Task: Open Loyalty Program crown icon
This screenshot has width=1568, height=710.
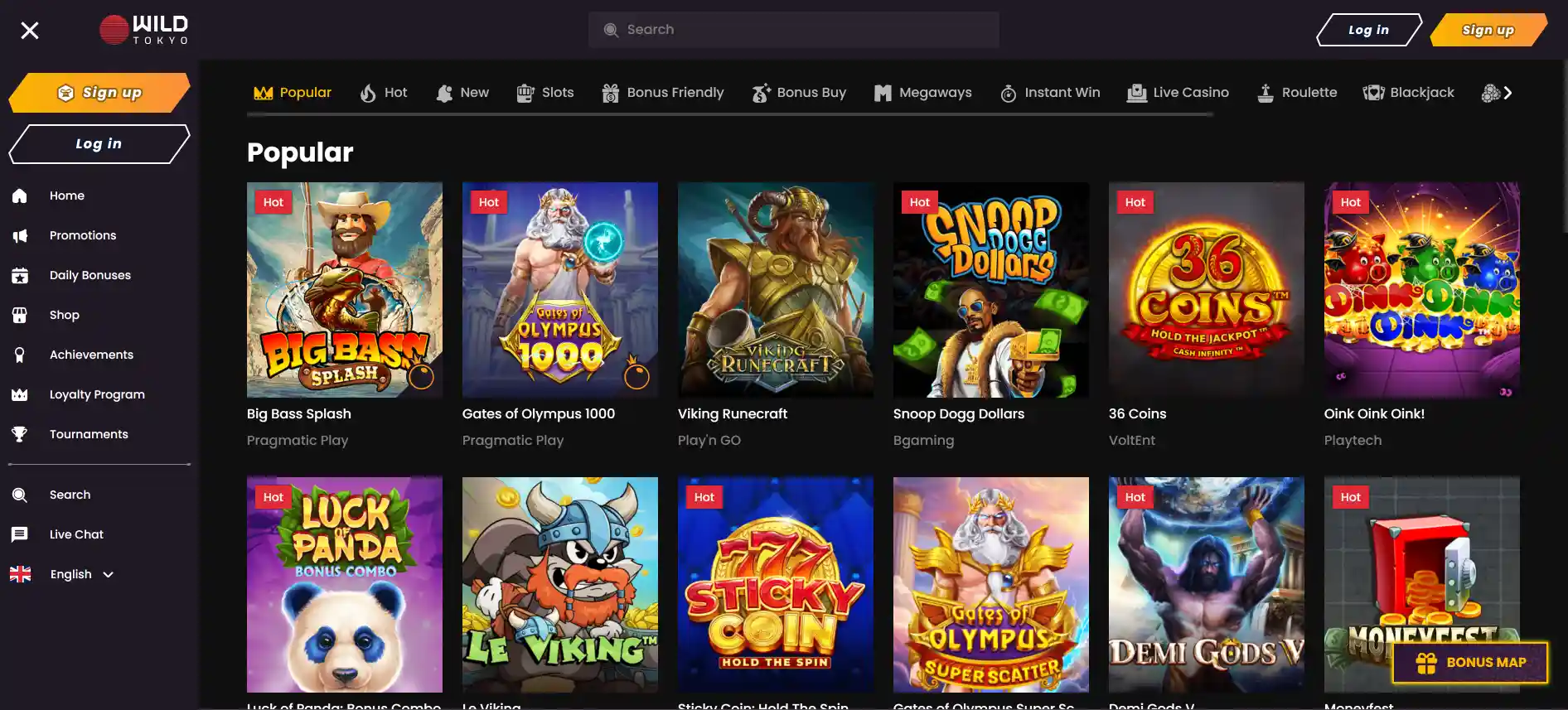Action: point(20,395)
